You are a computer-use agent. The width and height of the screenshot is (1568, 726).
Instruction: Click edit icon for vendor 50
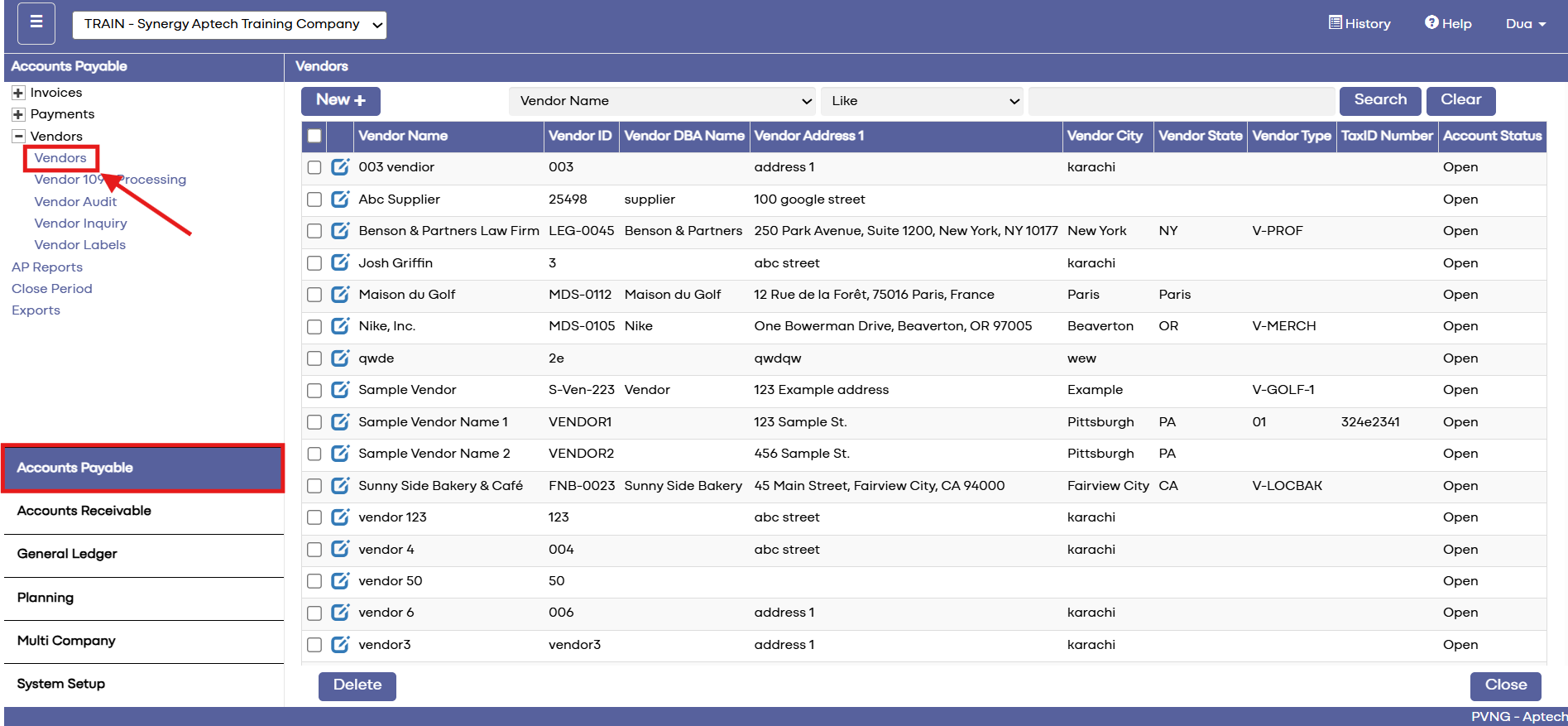340,580
